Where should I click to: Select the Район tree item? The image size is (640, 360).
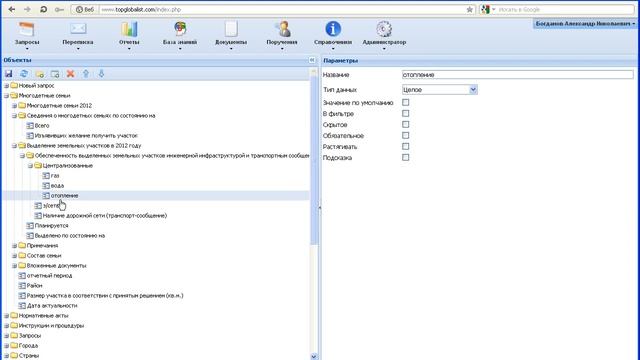34,286
